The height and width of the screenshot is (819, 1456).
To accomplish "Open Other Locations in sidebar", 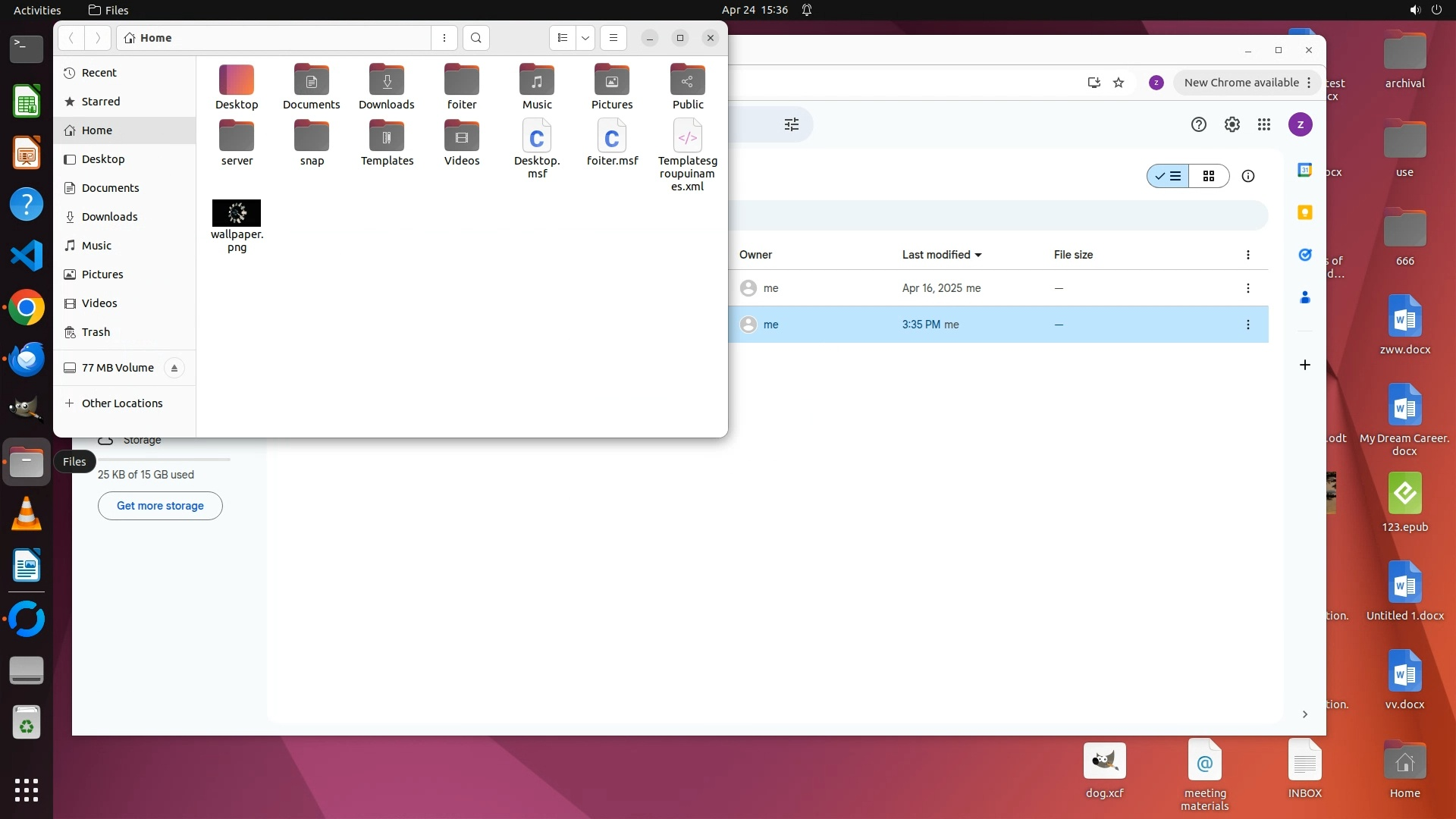I will [x=121, y=403].
